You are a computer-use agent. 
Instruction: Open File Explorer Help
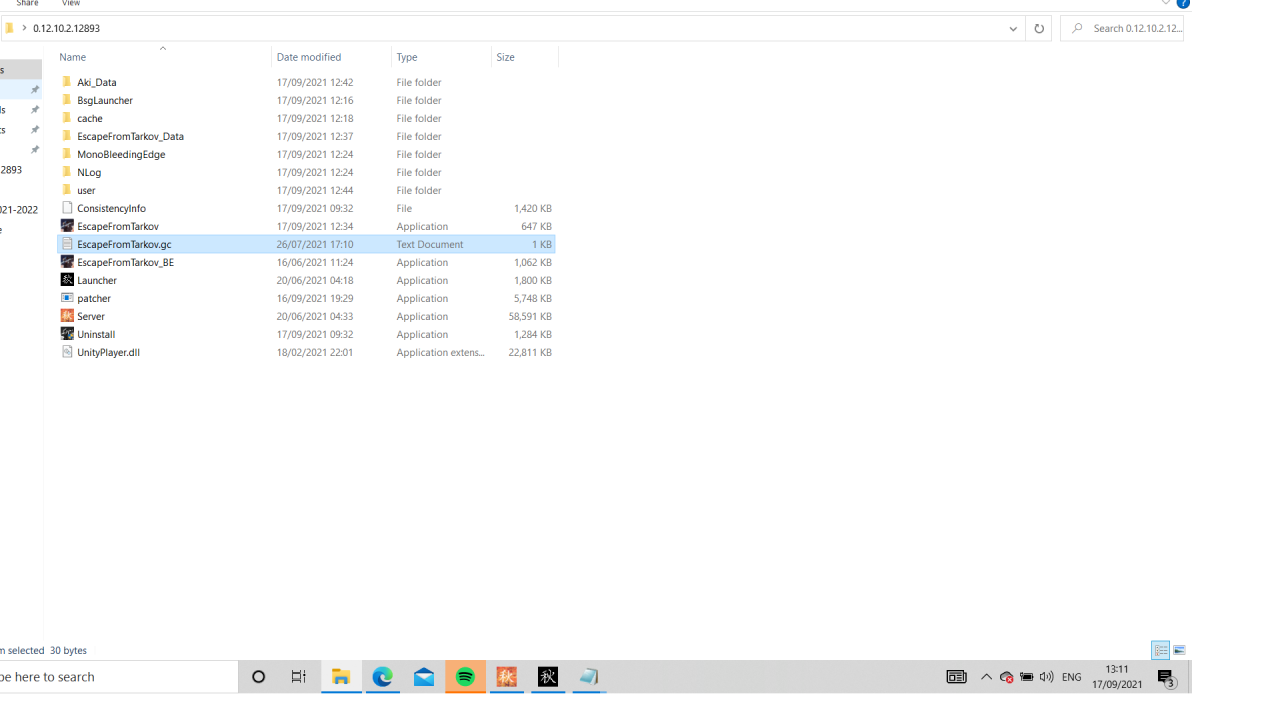[1183, 3]
